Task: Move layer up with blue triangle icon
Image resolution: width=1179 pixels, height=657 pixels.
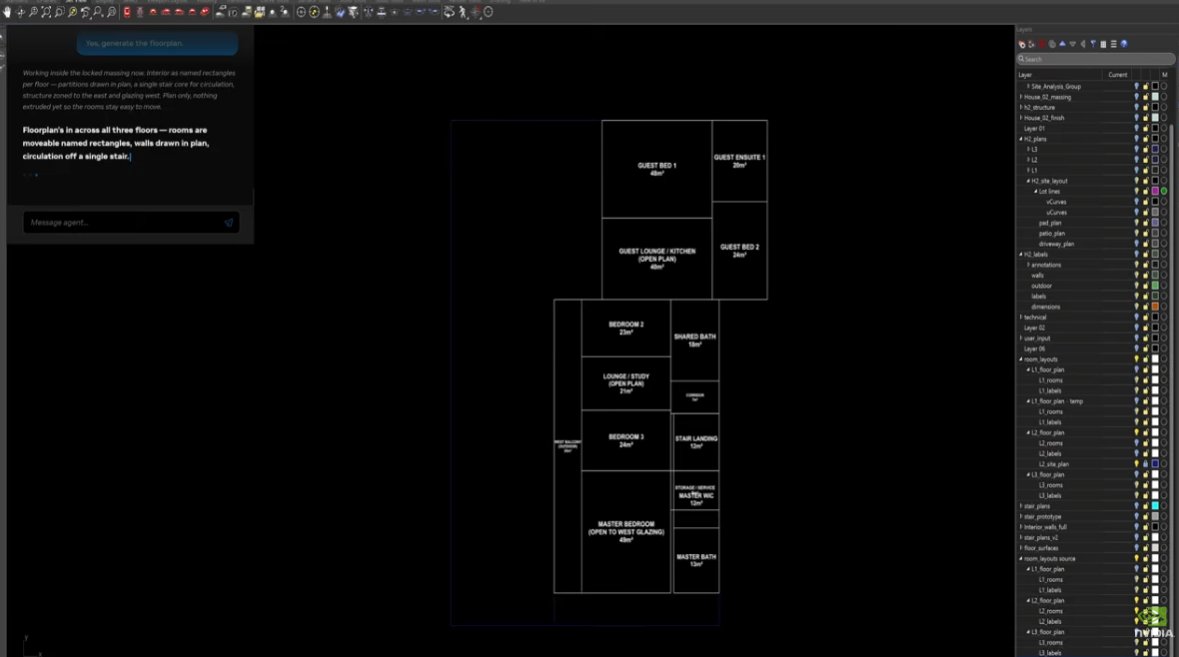Action: point(1062,44)
